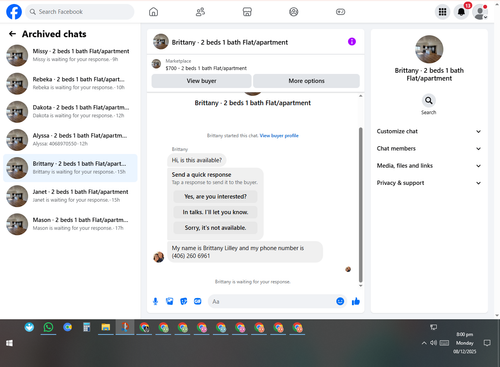Send quick reply 'Yes, are you interested?'
This screenshot has width=500, height=367.
pyautogui.click(x=215, y=196)
